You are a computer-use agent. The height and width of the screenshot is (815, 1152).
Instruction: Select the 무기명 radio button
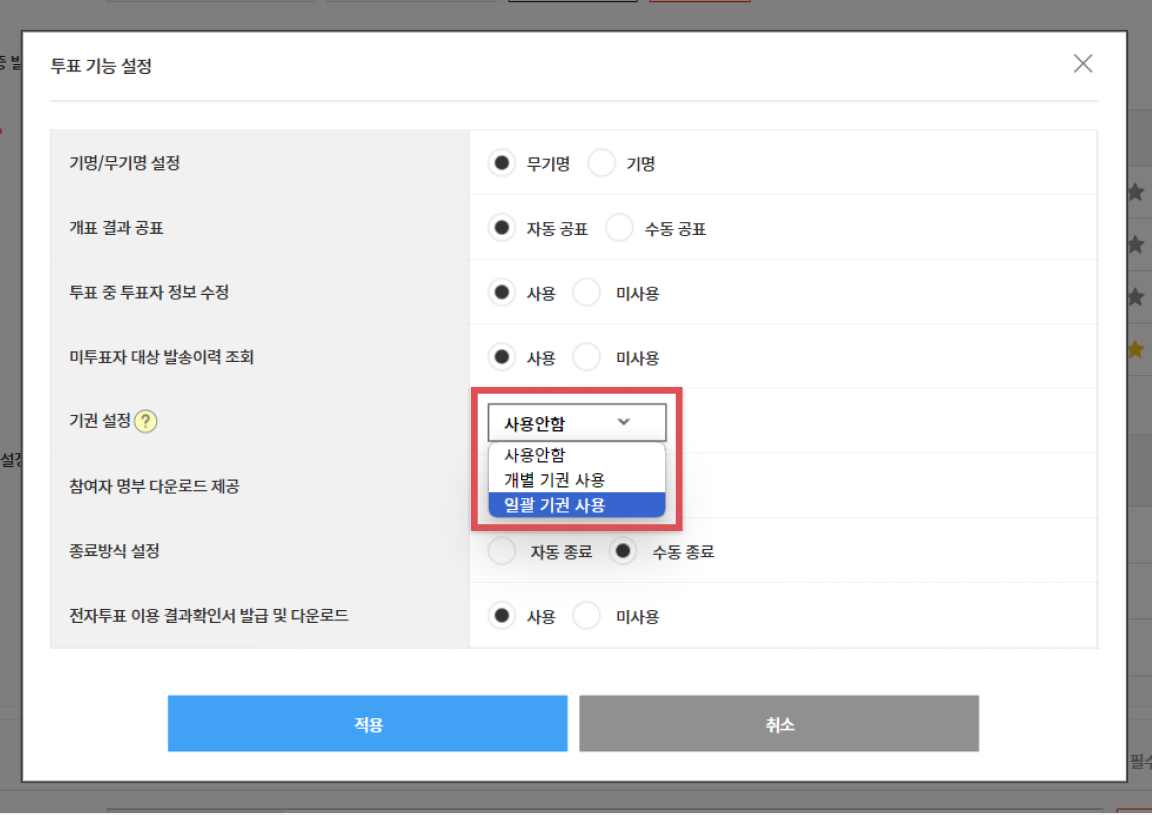click(501, 163)
